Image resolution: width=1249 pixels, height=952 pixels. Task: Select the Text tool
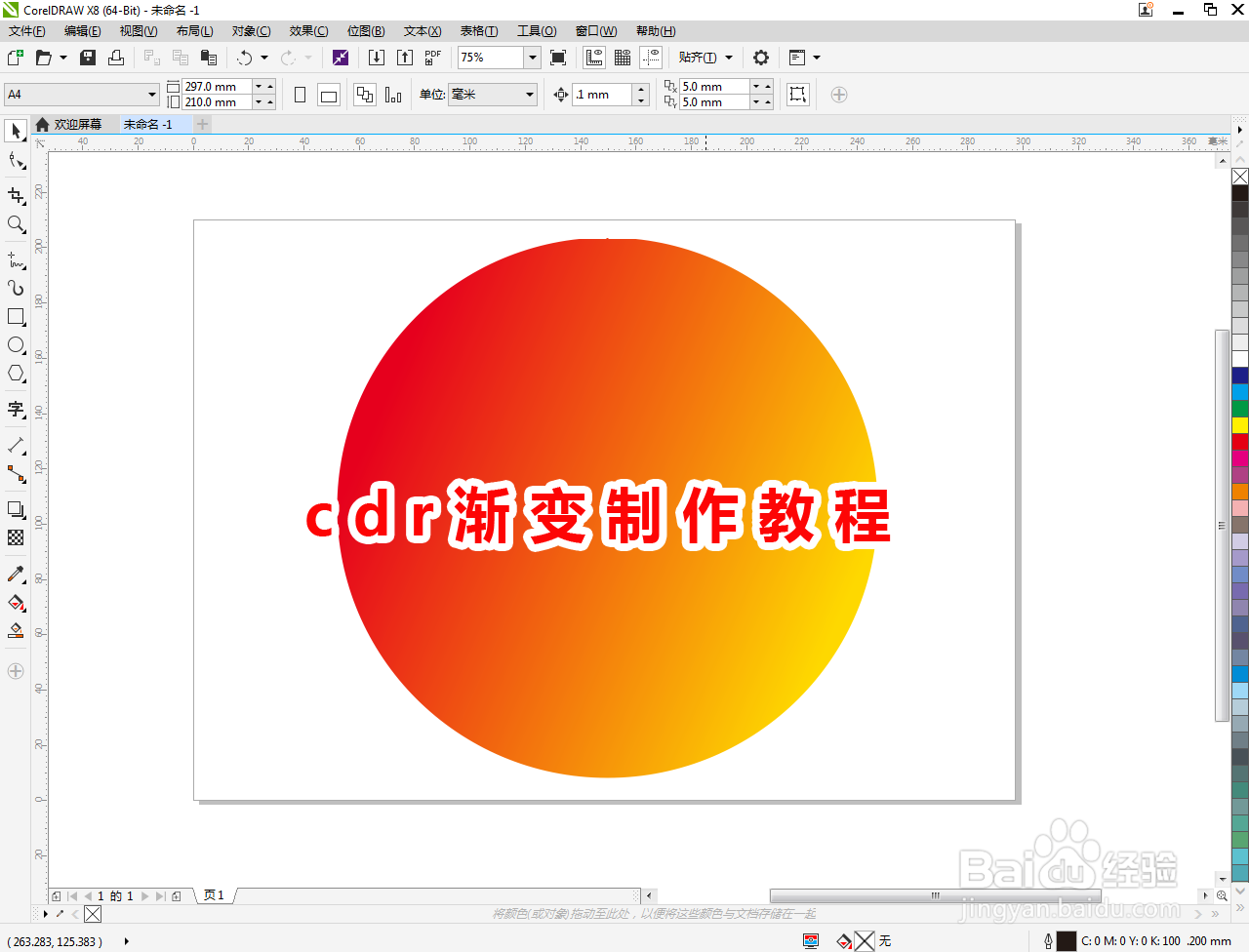point(16,411)
